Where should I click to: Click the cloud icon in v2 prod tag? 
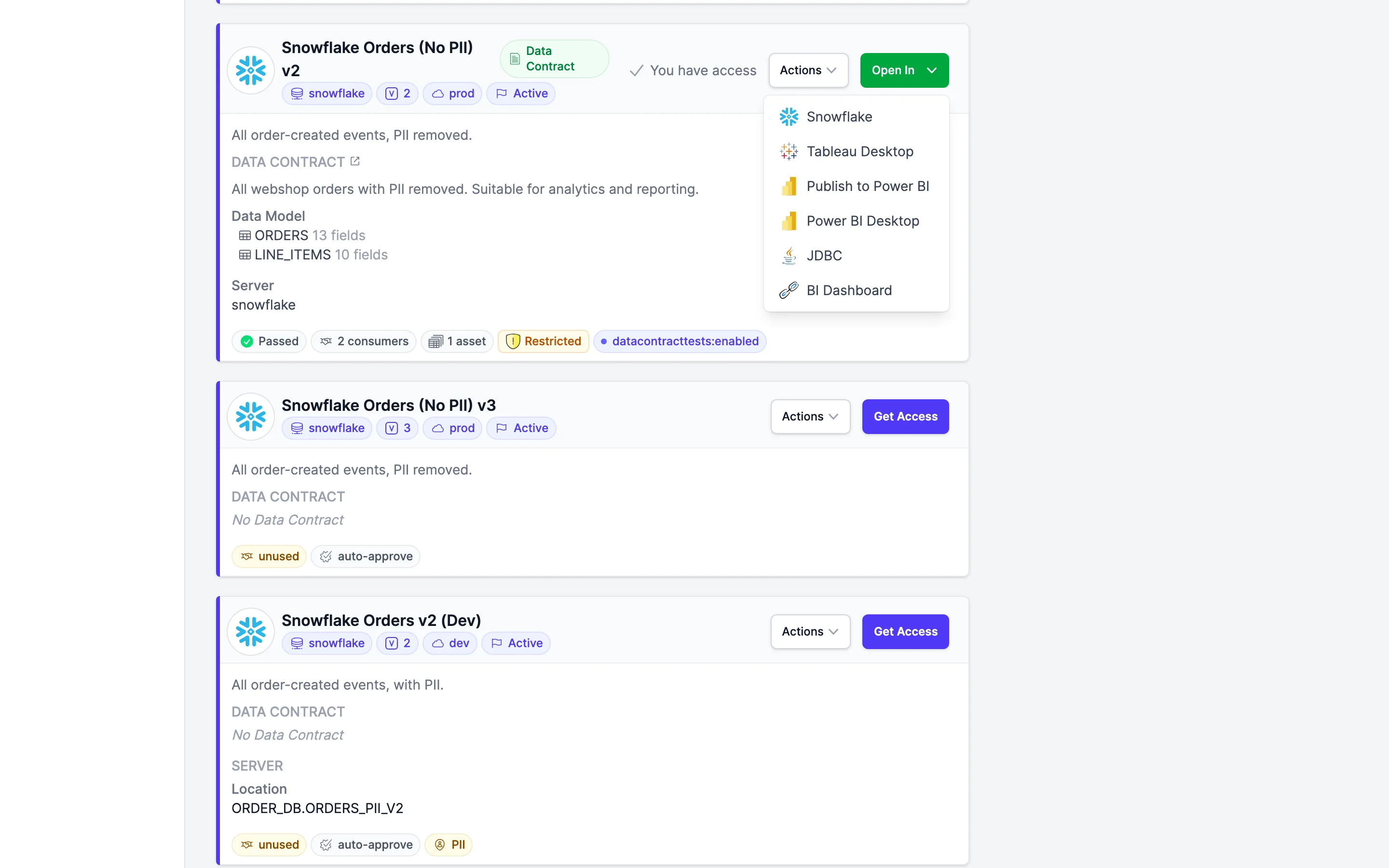[437, 94]
